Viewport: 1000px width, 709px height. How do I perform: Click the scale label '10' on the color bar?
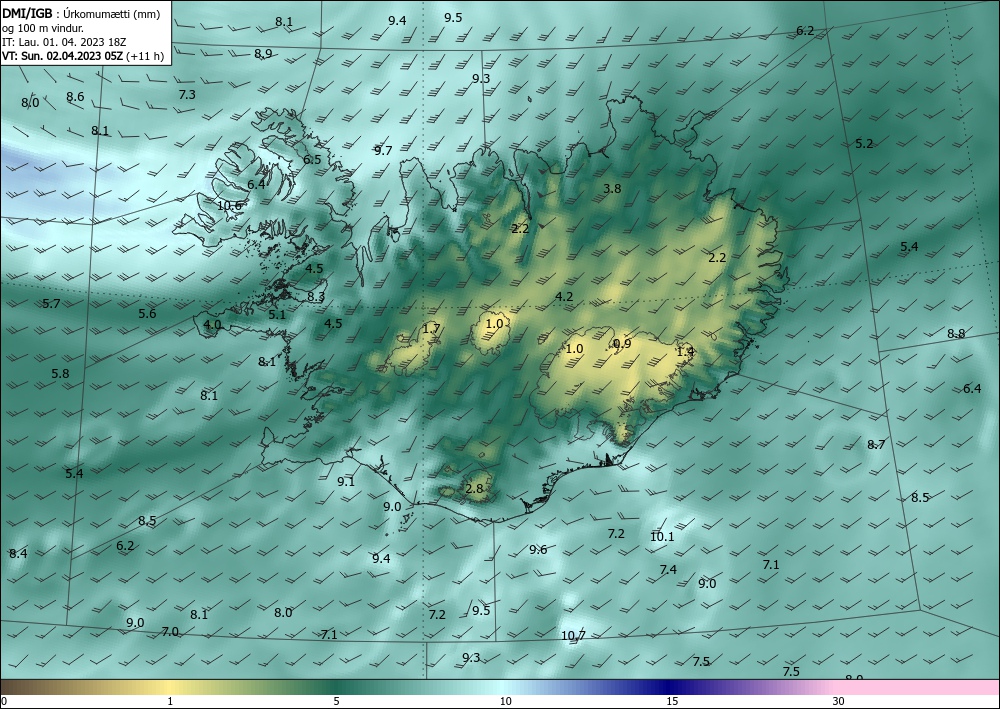[x=505, y=702]
